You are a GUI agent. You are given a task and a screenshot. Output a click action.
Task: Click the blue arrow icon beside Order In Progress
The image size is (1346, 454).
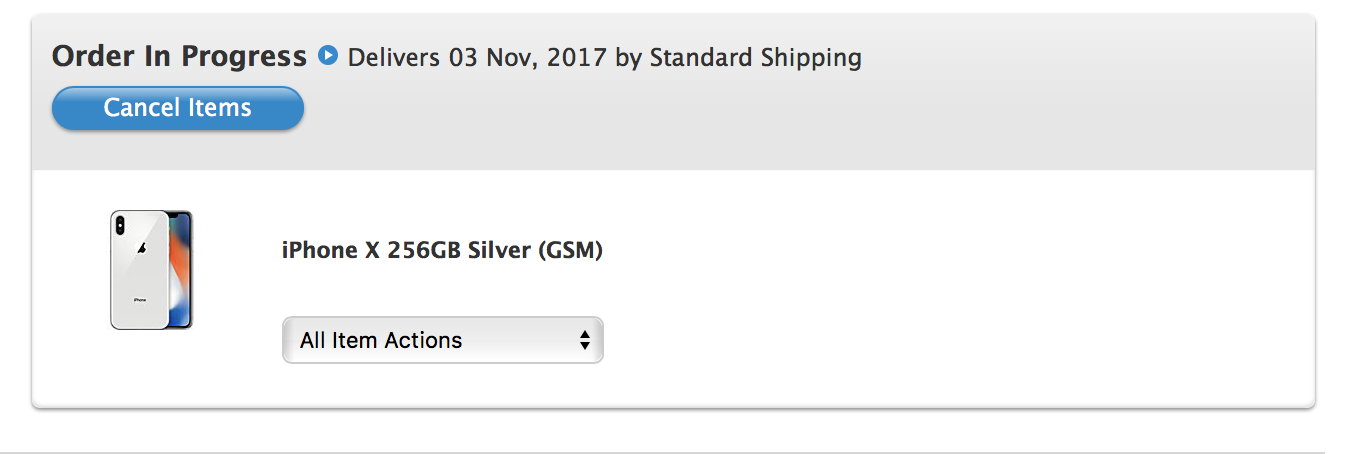click(327, 55)
